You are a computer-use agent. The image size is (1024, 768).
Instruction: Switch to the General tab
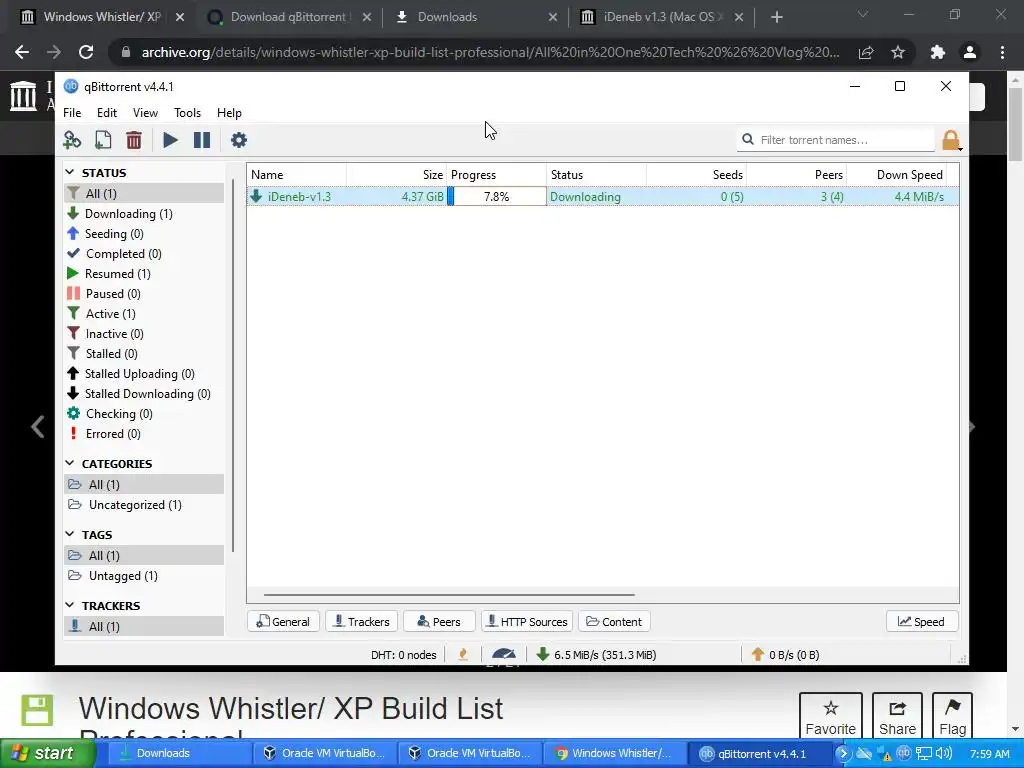(283, 621)
